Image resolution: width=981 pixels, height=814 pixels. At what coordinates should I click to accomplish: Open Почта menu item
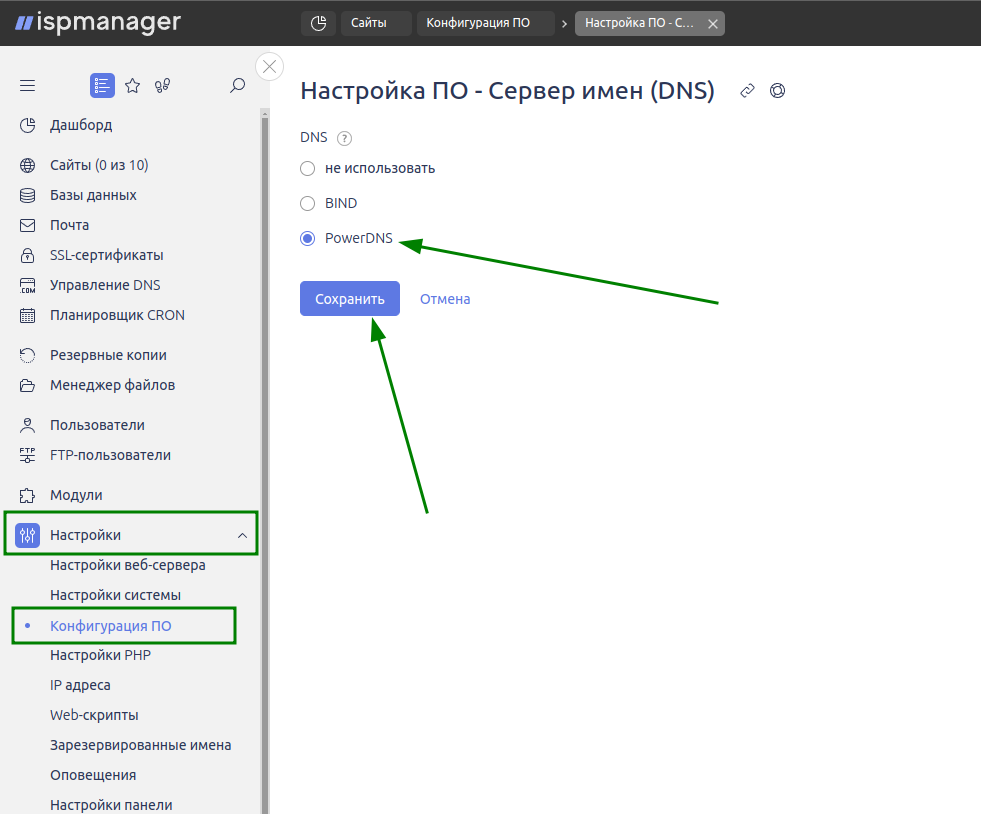tap(69, 225)
